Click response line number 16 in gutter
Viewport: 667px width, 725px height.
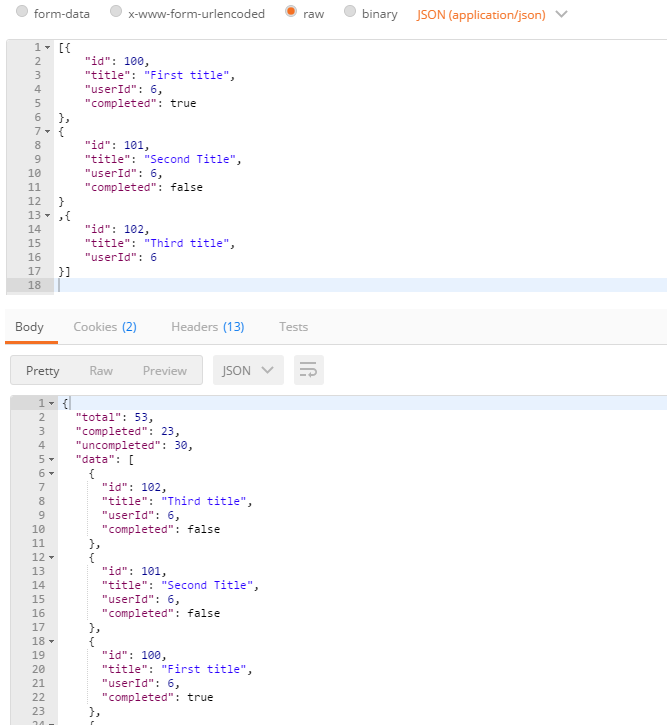pos(38,614)
